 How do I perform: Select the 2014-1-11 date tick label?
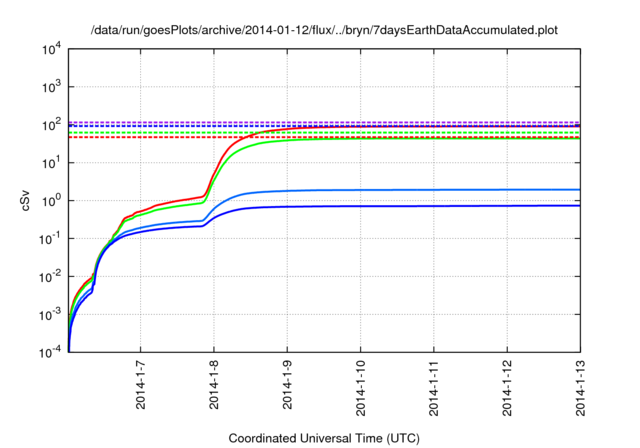coord(433,388)
